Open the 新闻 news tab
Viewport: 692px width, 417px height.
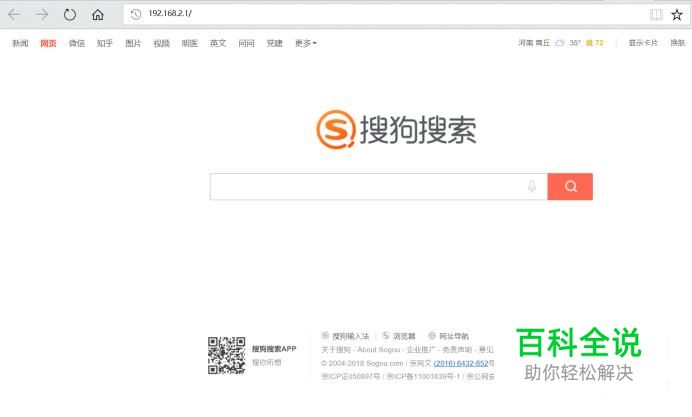pyautogui.click(x=20, y=43)
